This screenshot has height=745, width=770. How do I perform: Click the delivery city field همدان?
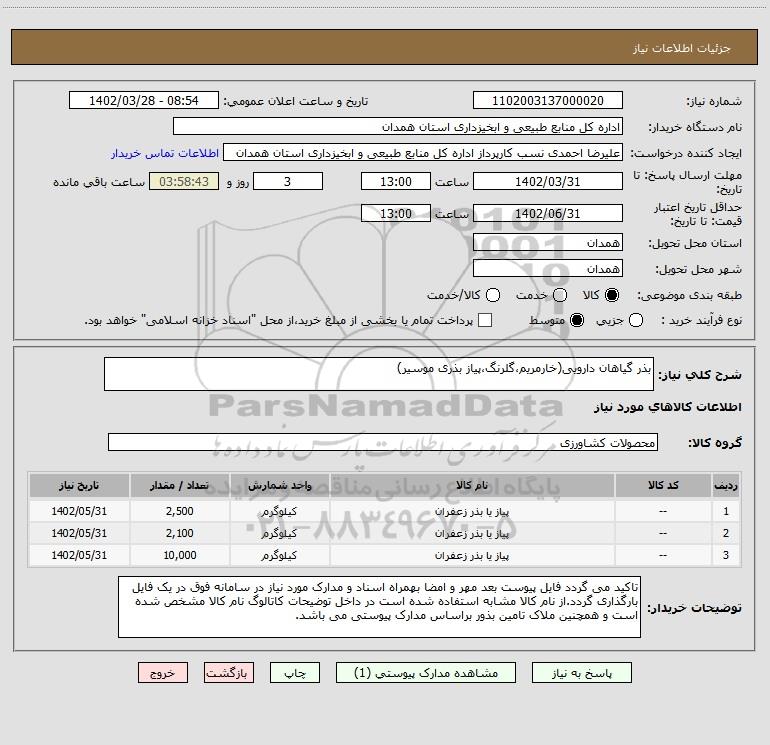click(548, 269)
